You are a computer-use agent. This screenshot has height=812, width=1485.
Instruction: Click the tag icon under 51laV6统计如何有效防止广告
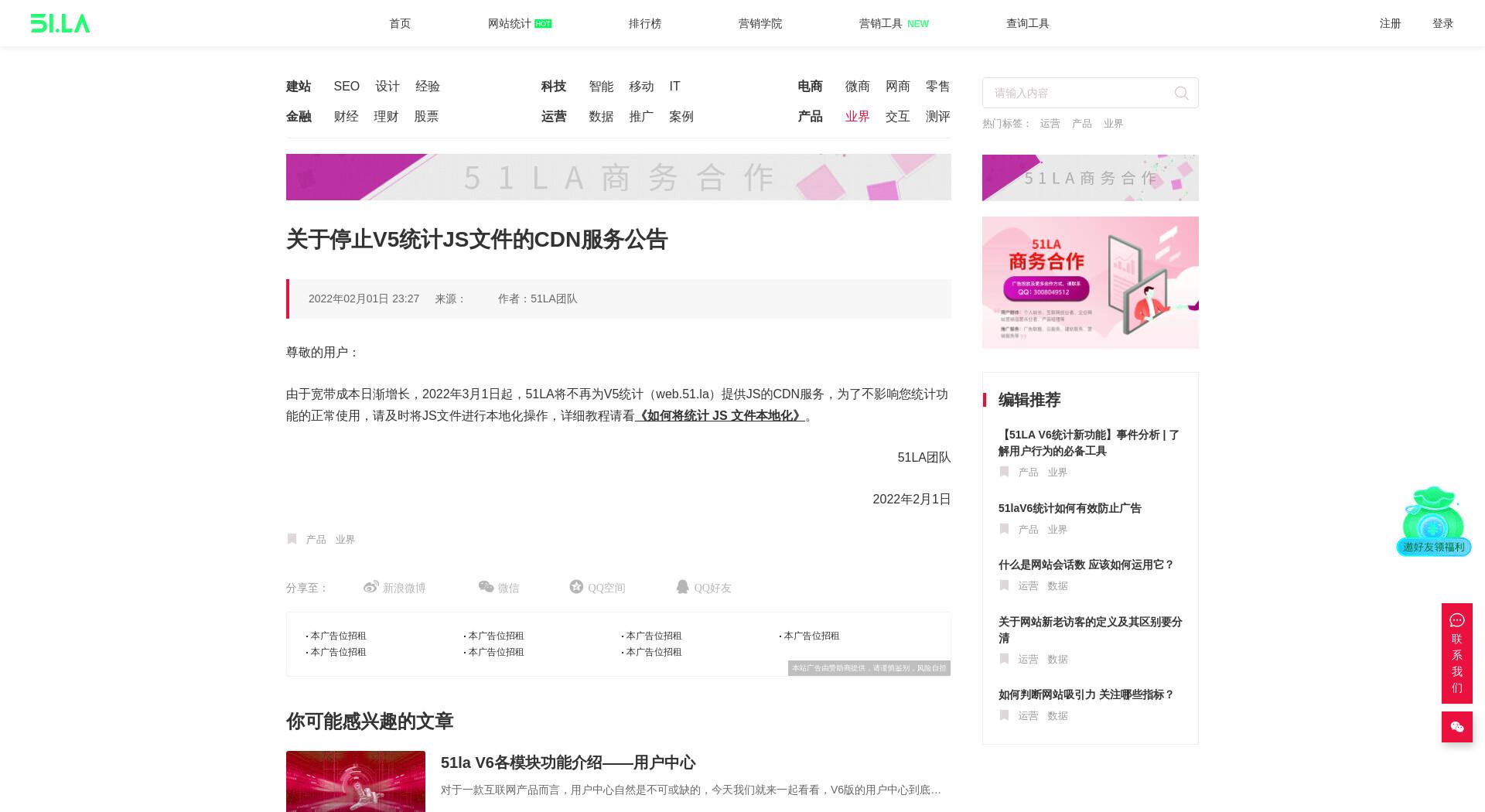tap(1004, 529)
